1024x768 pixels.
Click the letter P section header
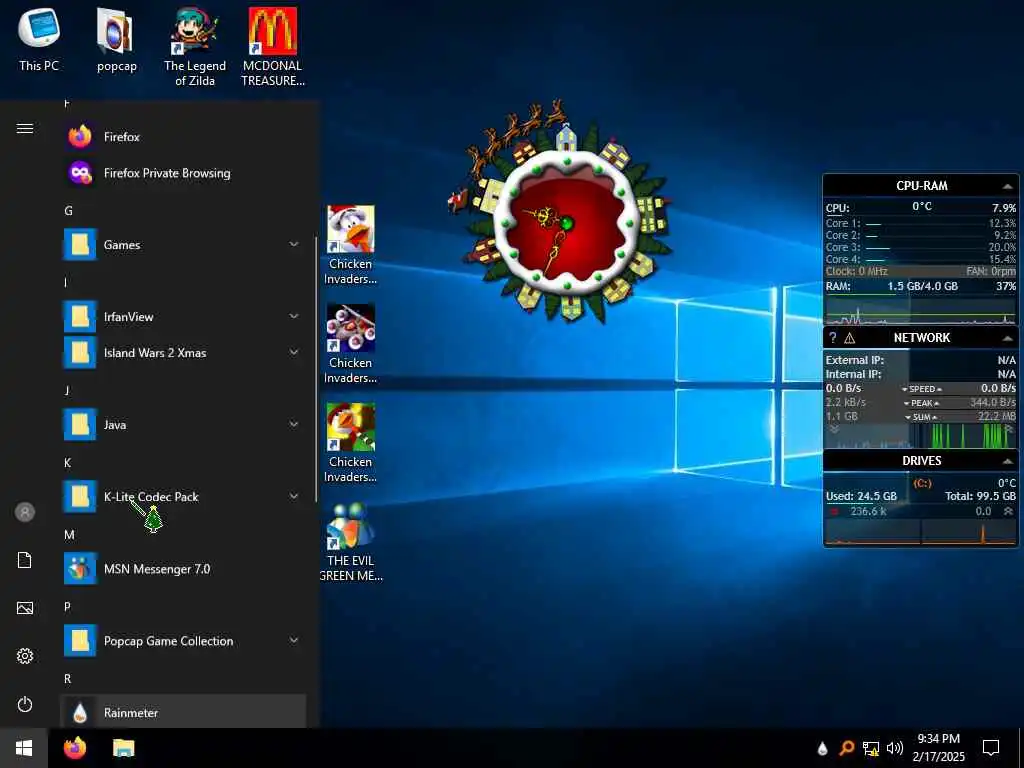(x=67, y=607)
